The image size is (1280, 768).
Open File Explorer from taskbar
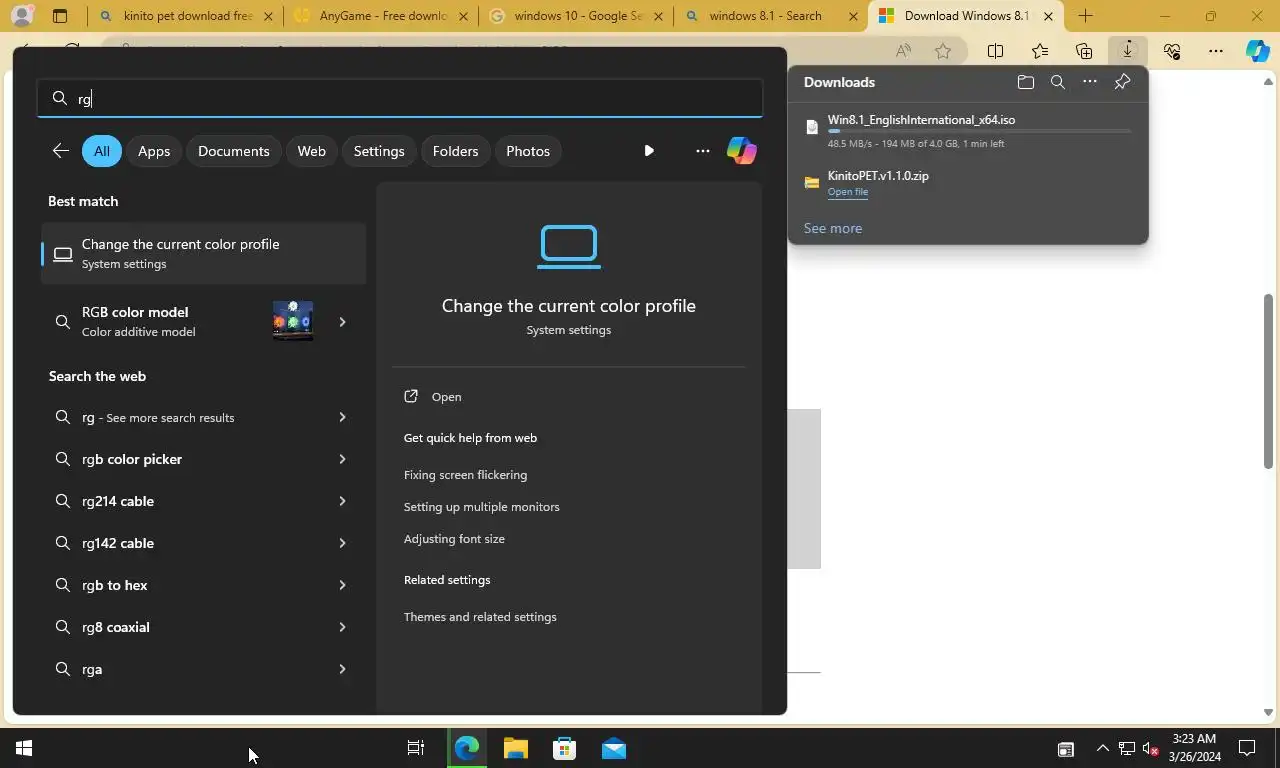pyautogui.click(x=515, y=749)
